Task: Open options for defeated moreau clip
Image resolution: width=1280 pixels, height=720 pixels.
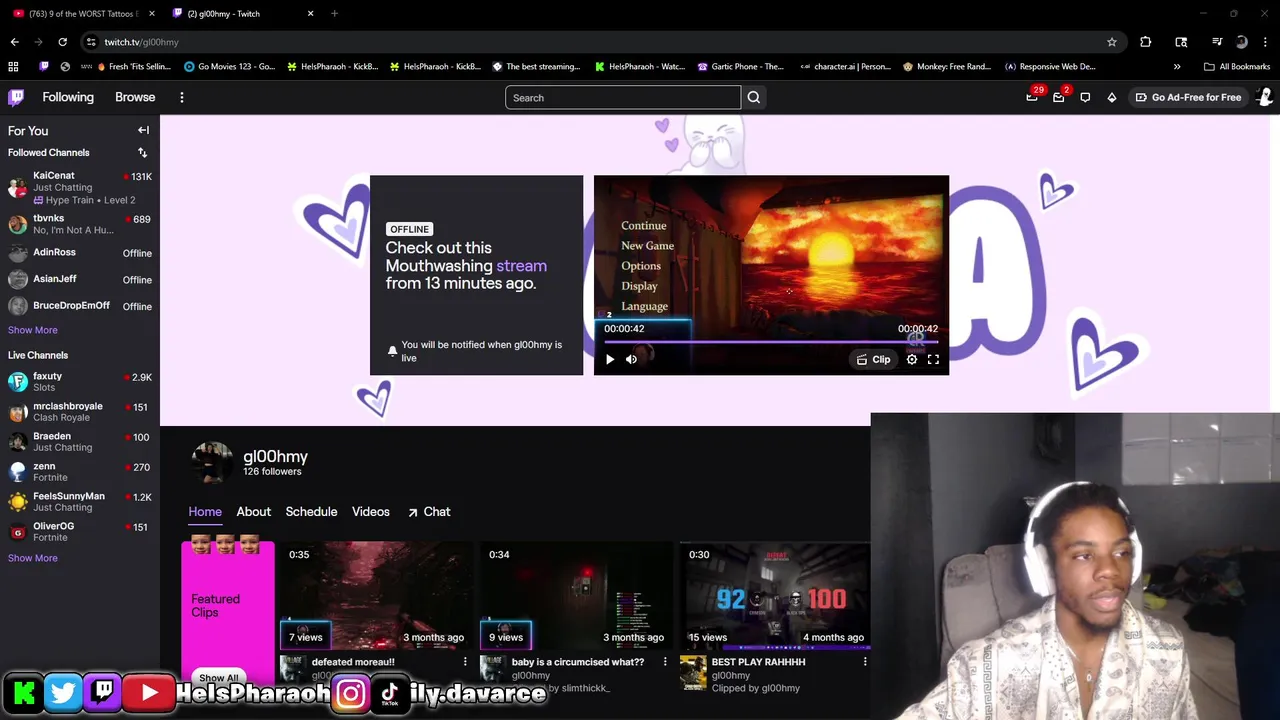Action: coord(465,662)
